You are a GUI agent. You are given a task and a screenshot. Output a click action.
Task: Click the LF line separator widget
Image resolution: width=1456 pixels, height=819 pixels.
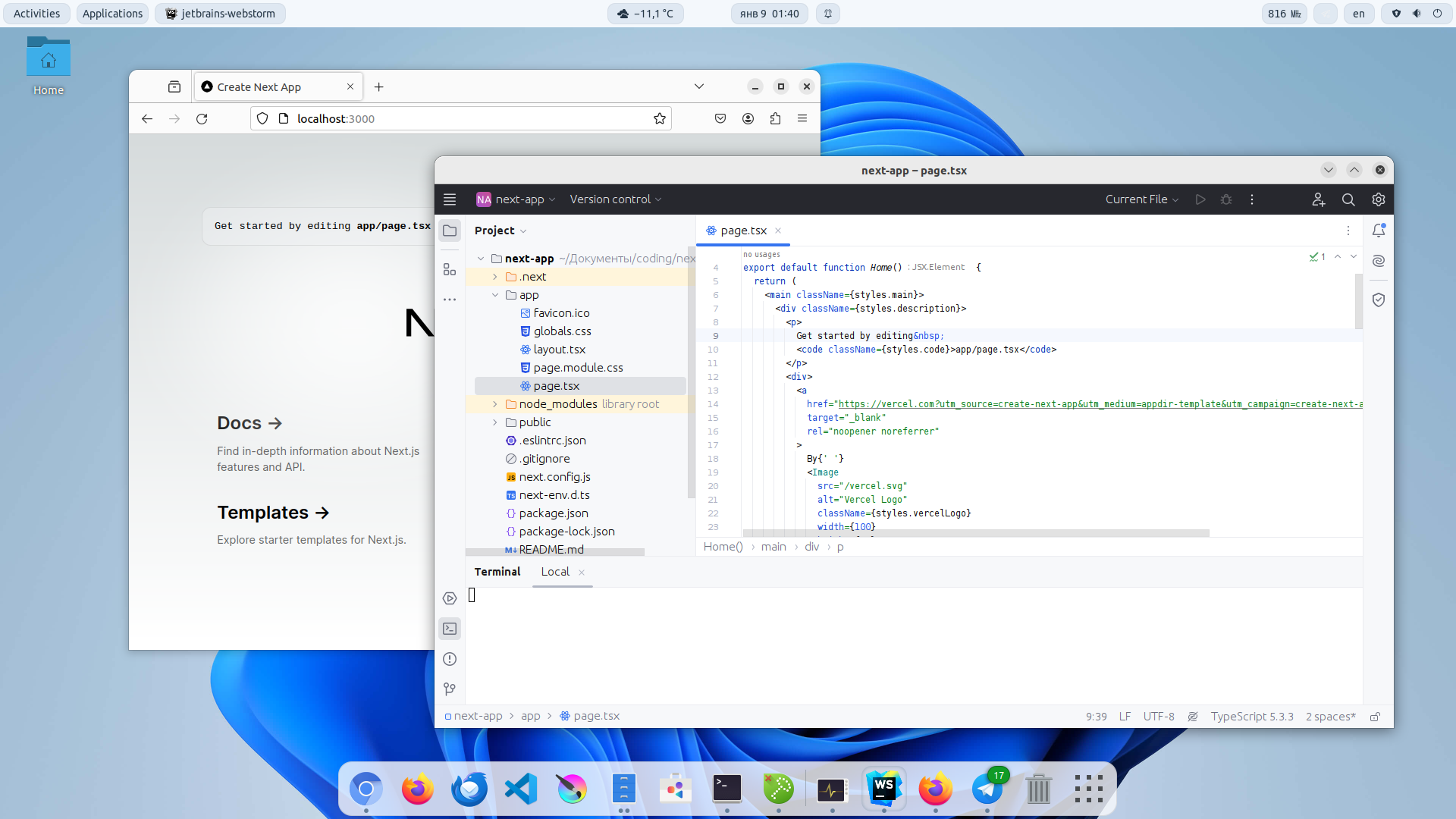[1125, 717]
